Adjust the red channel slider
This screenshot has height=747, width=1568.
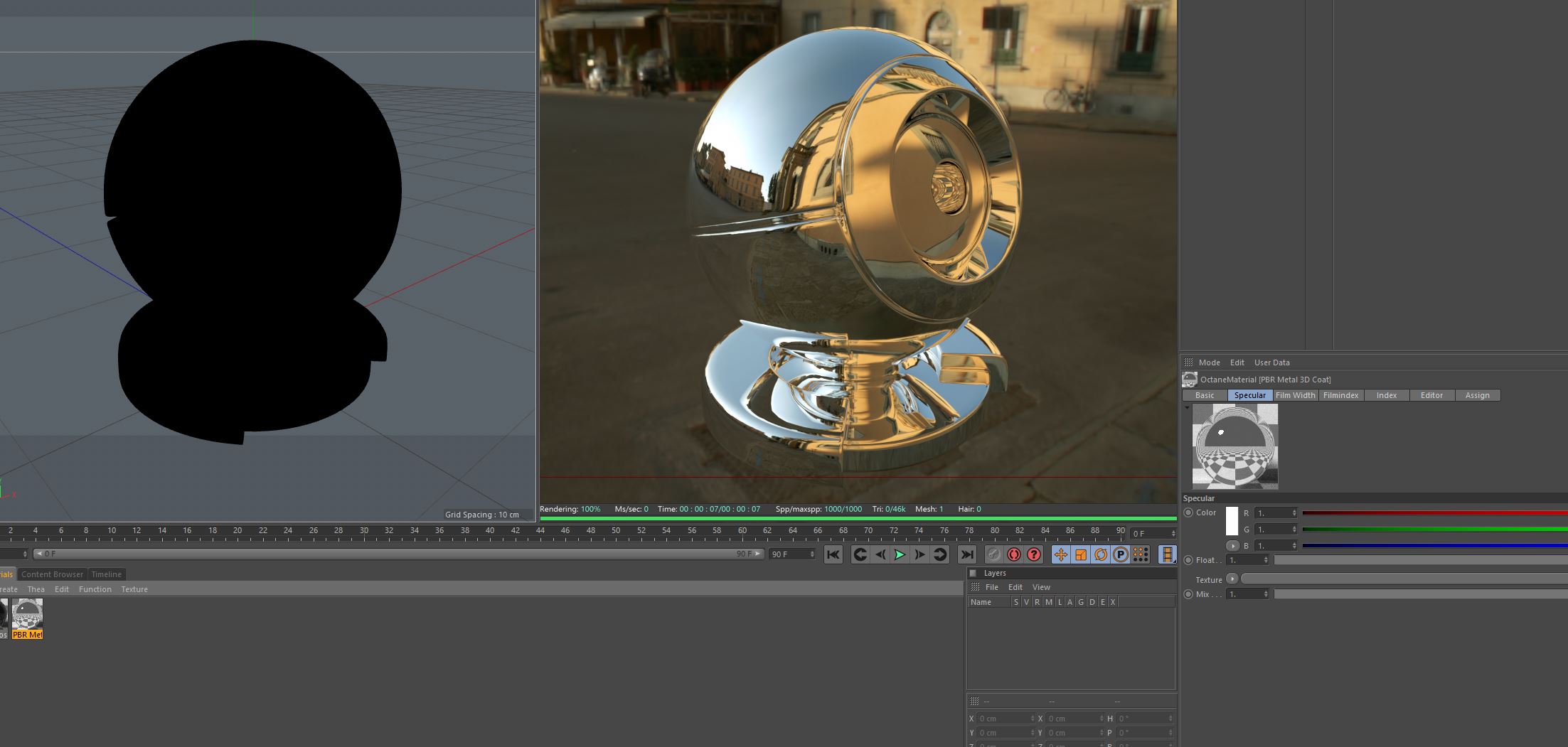click(x=1435, y=512)
